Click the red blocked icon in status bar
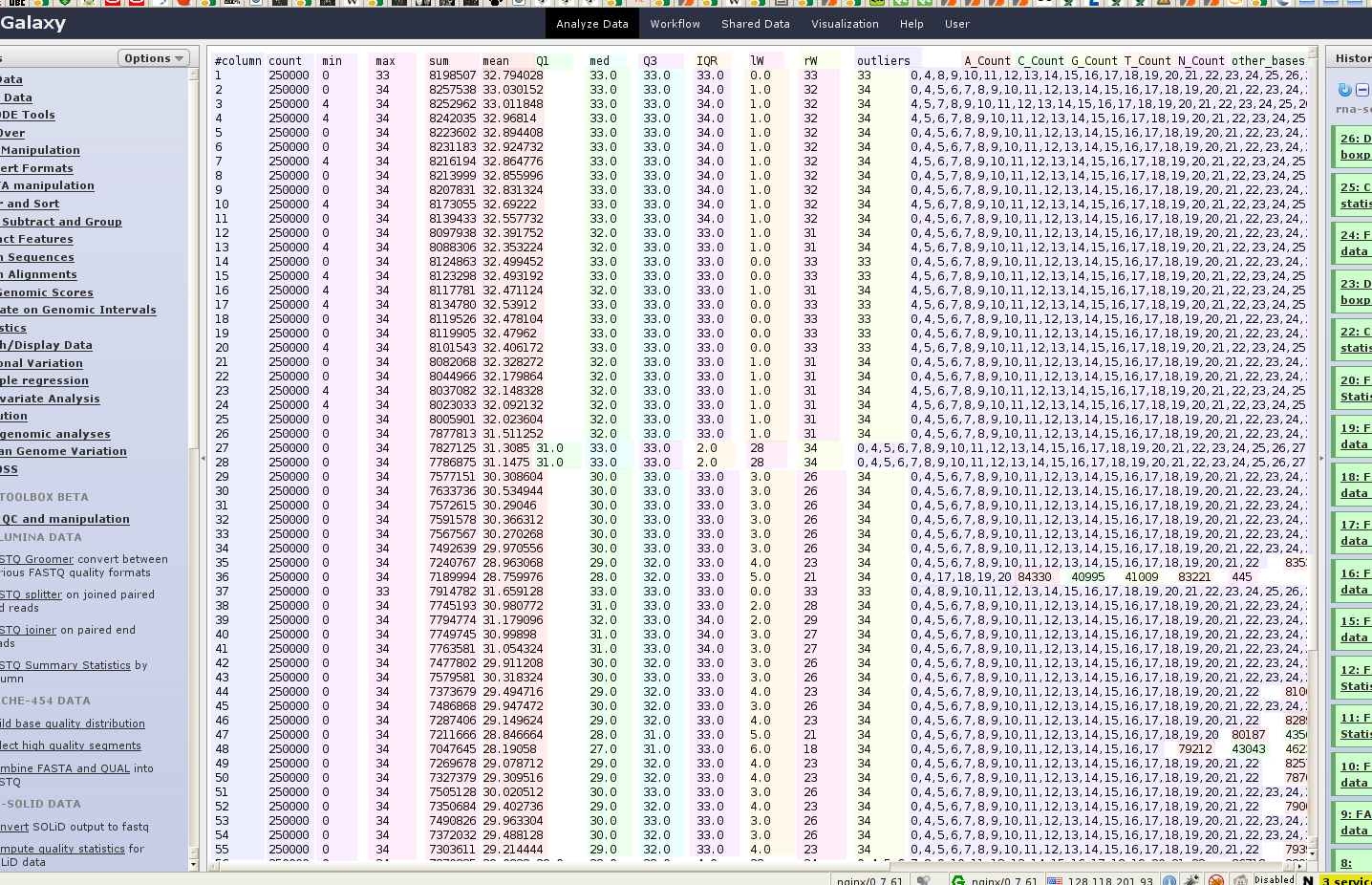Viewport: 1372px width, 885px height. pos(1216,880)
